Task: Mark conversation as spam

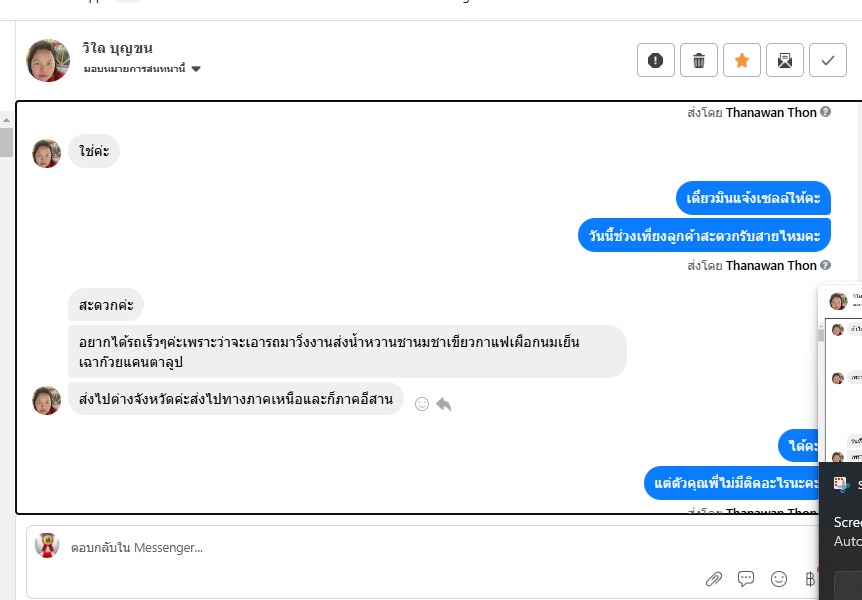Action: (655, 61)
